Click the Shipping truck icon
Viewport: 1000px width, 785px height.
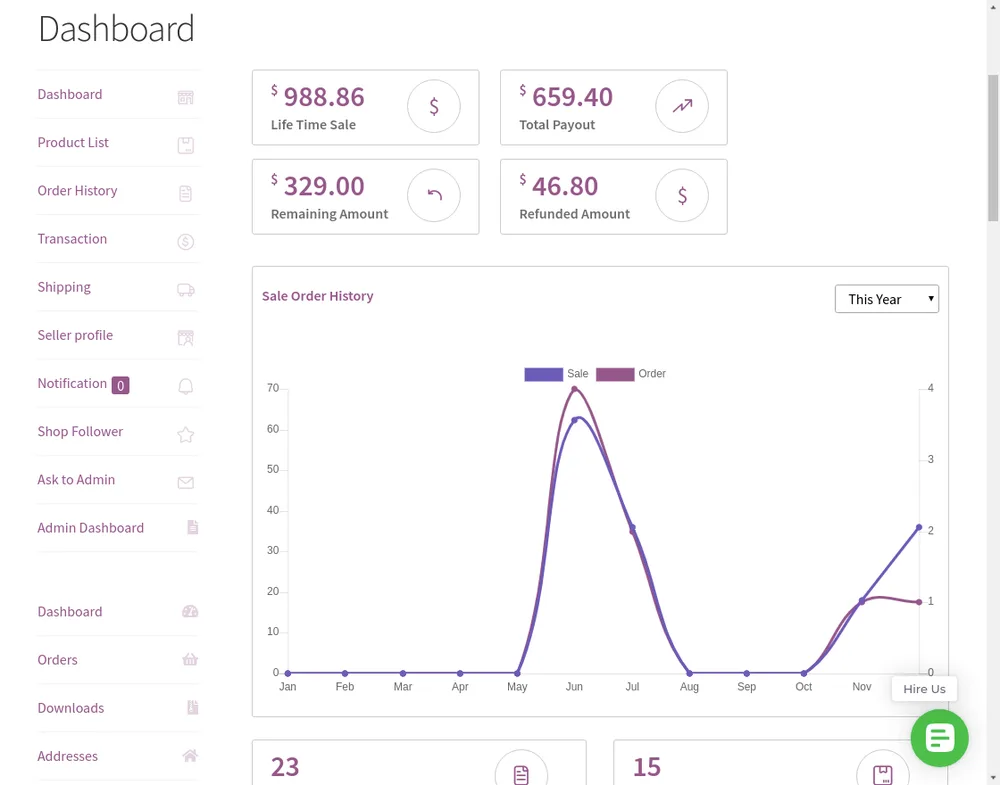186,290
